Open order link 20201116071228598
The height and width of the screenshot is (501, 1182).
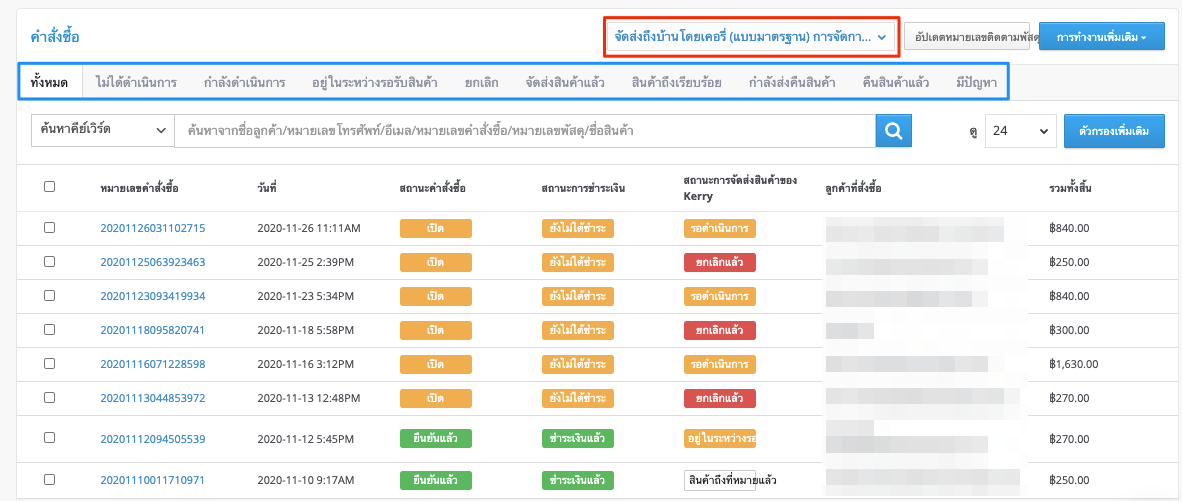click(153, 363)
